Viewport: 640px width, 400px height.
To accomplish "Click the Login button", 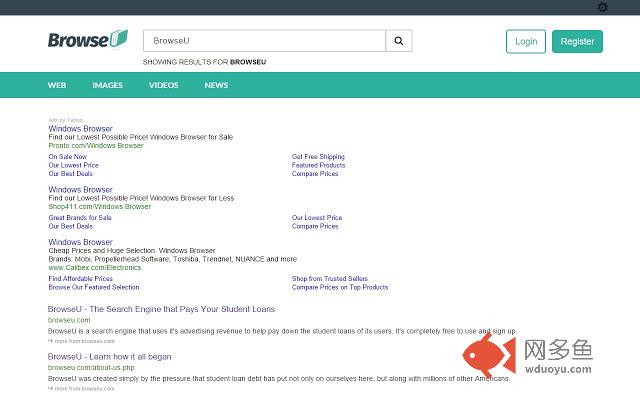I will (x=525, y=41).
